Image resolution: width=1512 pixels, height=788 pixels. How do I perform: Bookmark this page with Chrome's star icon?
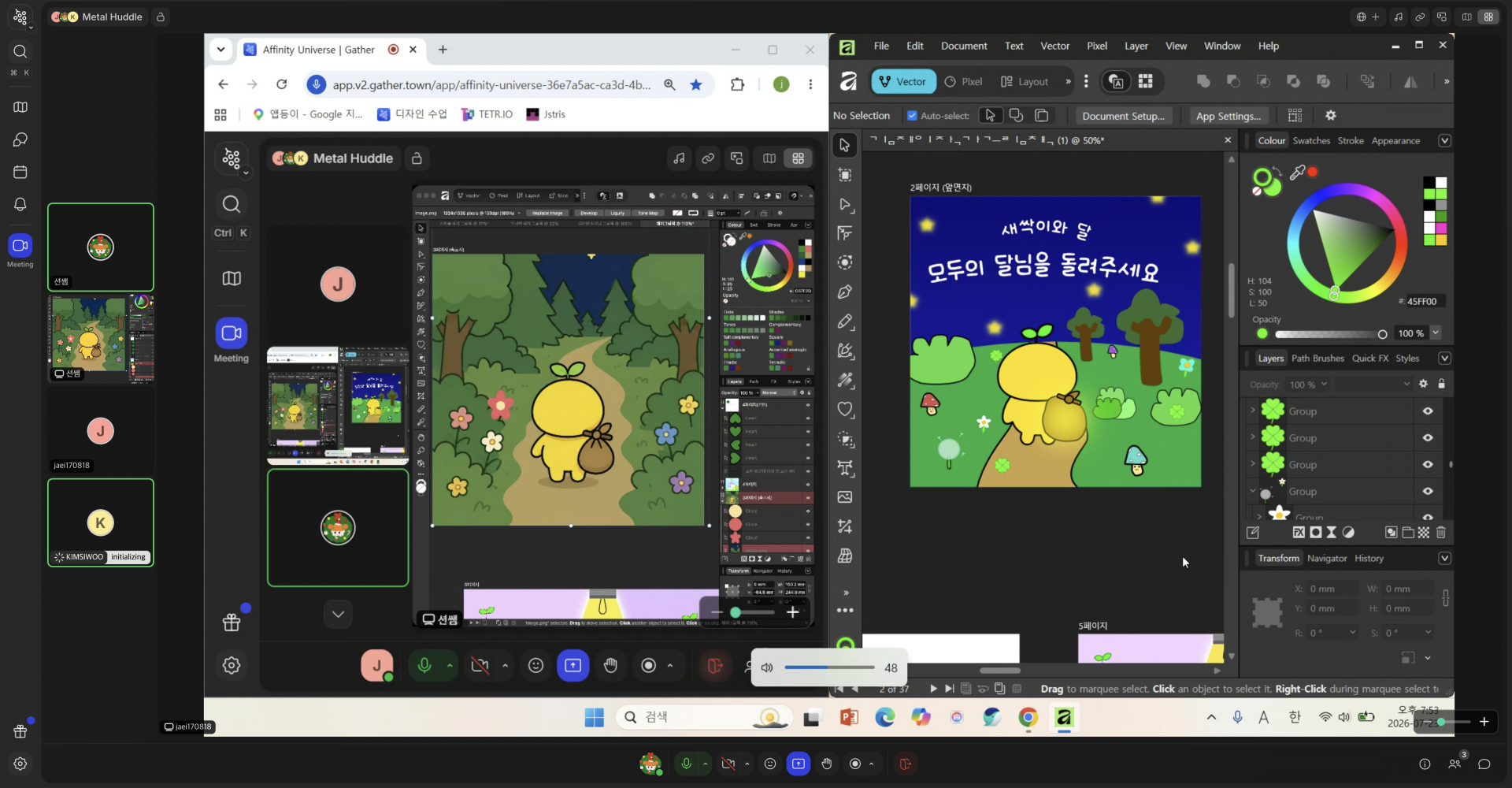696,84
